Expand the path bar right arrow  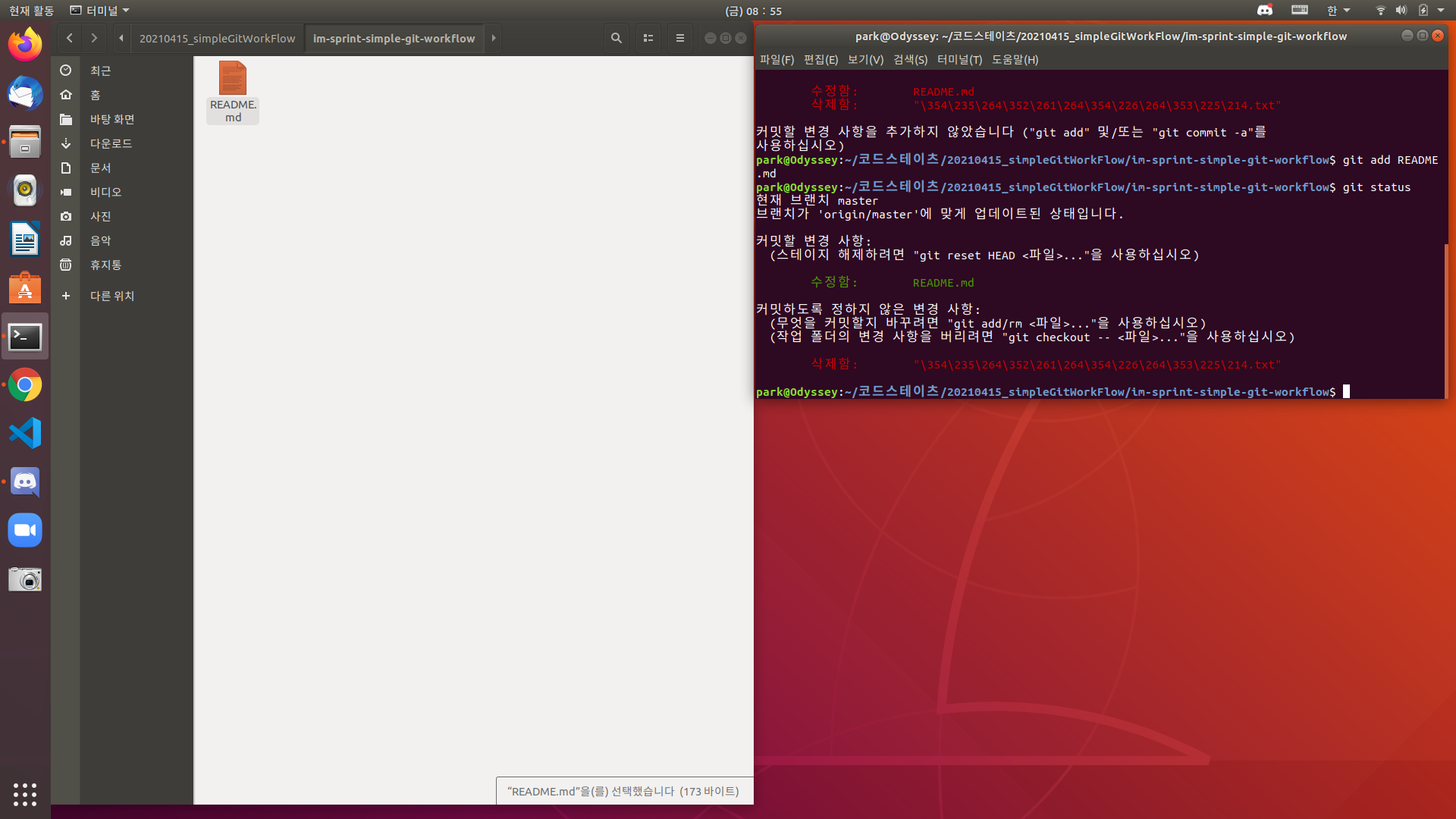point(494,38)
